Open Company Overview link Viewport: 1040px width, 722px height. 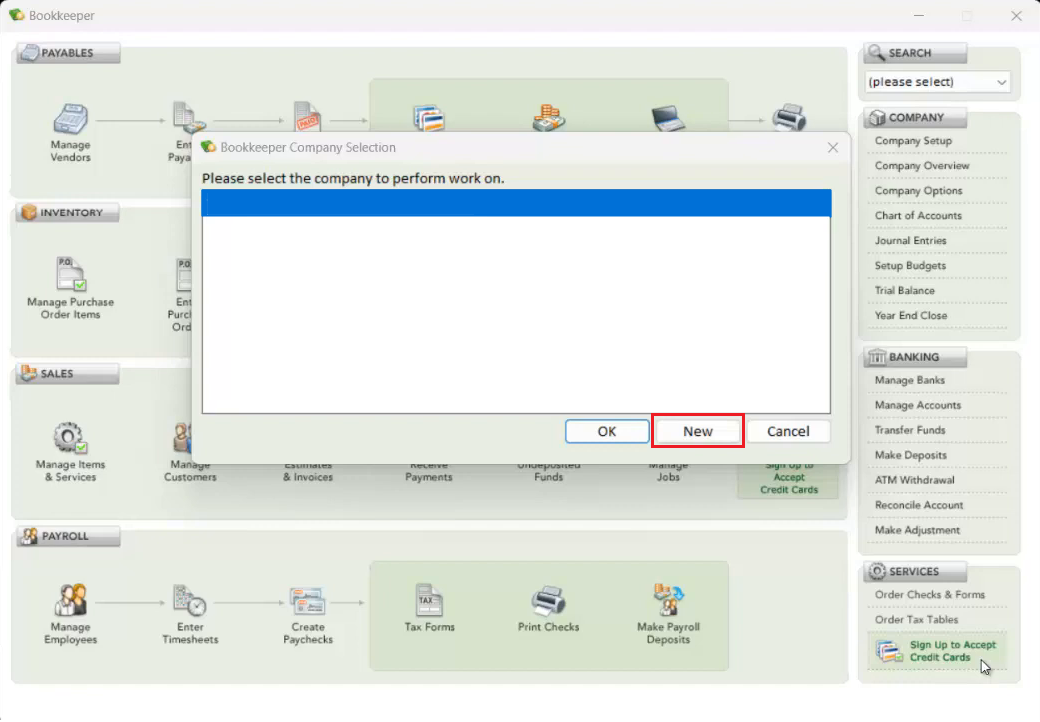(x=922, y=166)
